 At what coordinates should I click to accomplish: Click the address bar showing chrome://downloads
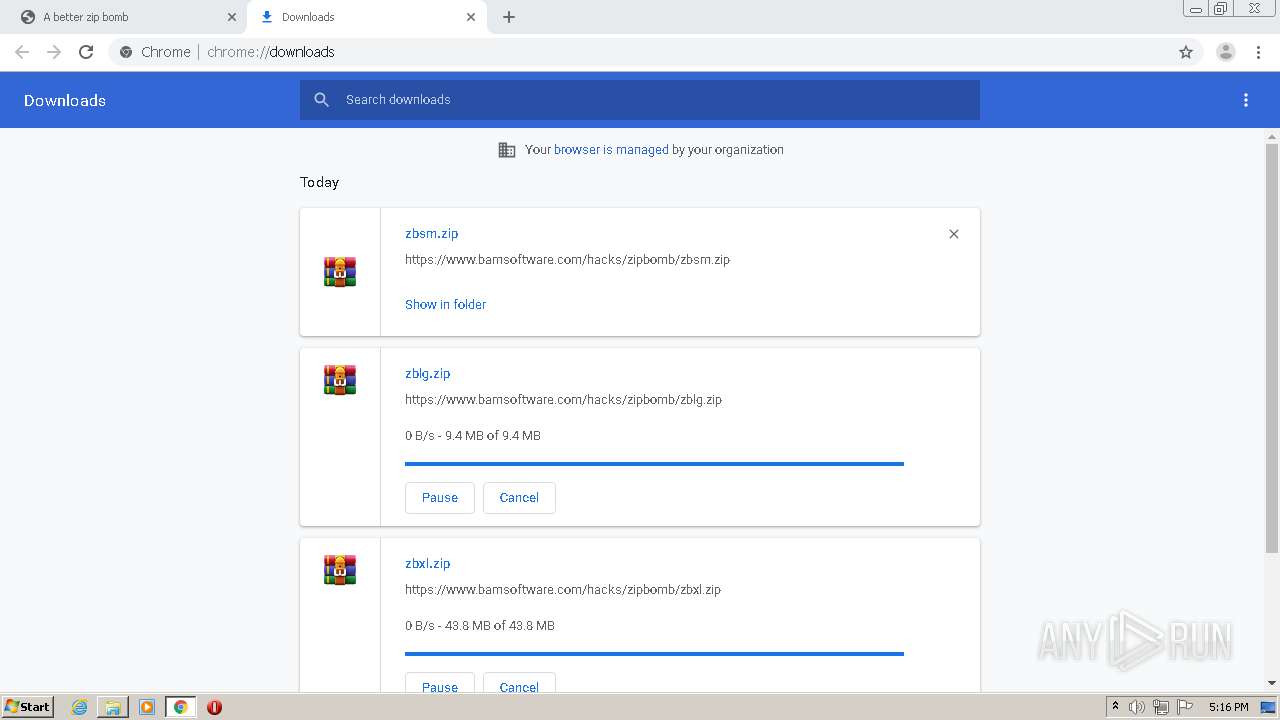coord(640,52)
